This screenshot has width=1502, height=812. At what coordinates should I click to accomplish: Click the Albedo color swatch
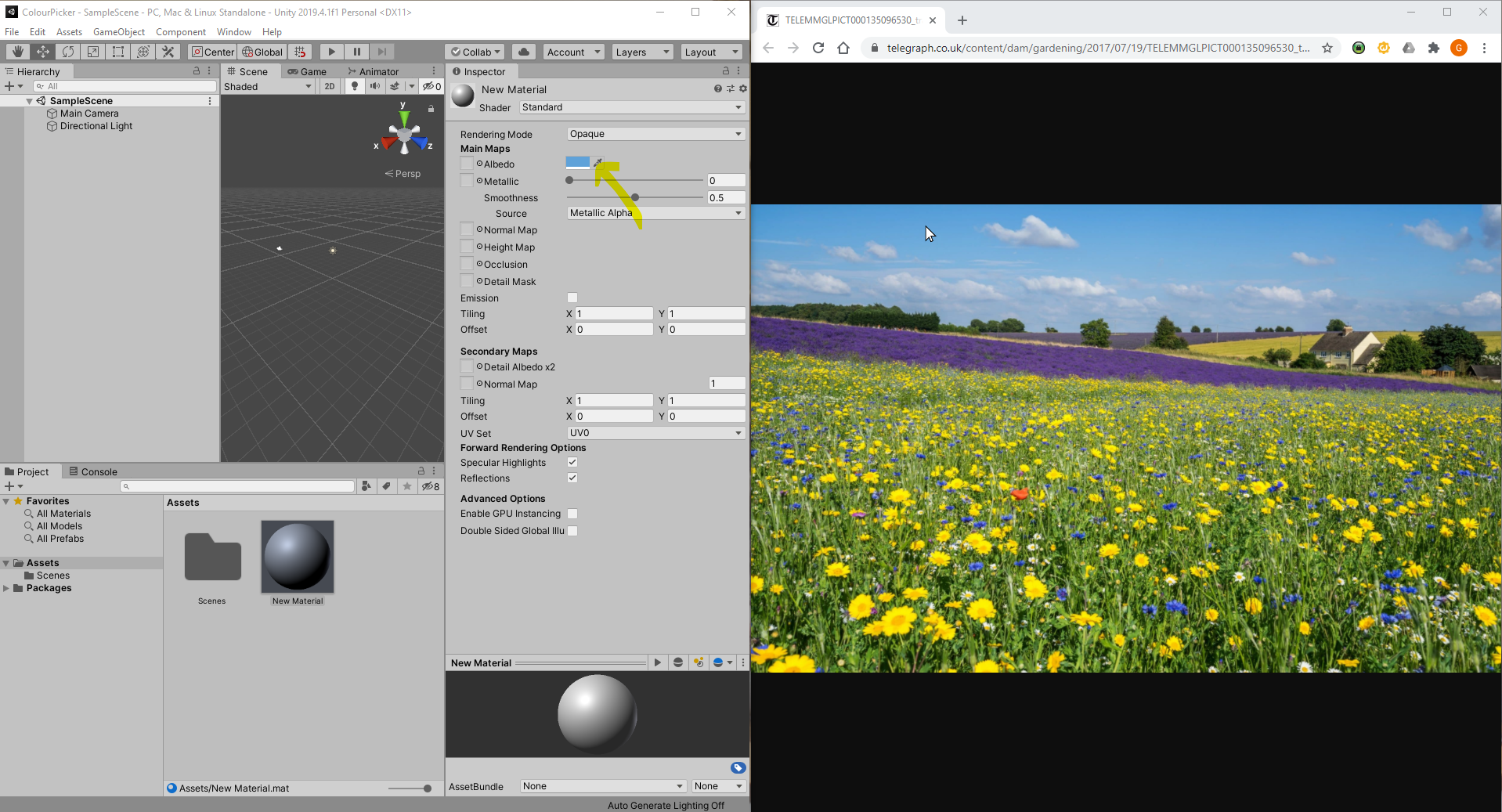tap(578, 162)
